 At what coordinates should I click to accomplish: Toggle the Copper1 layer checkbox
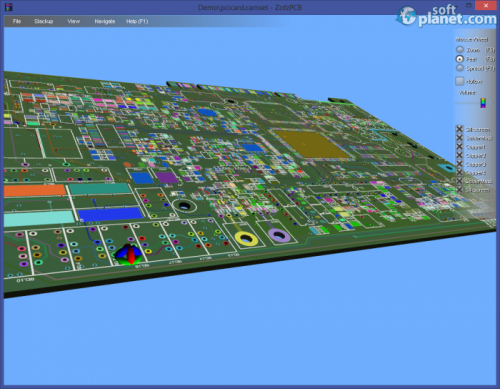coord(459,147)
